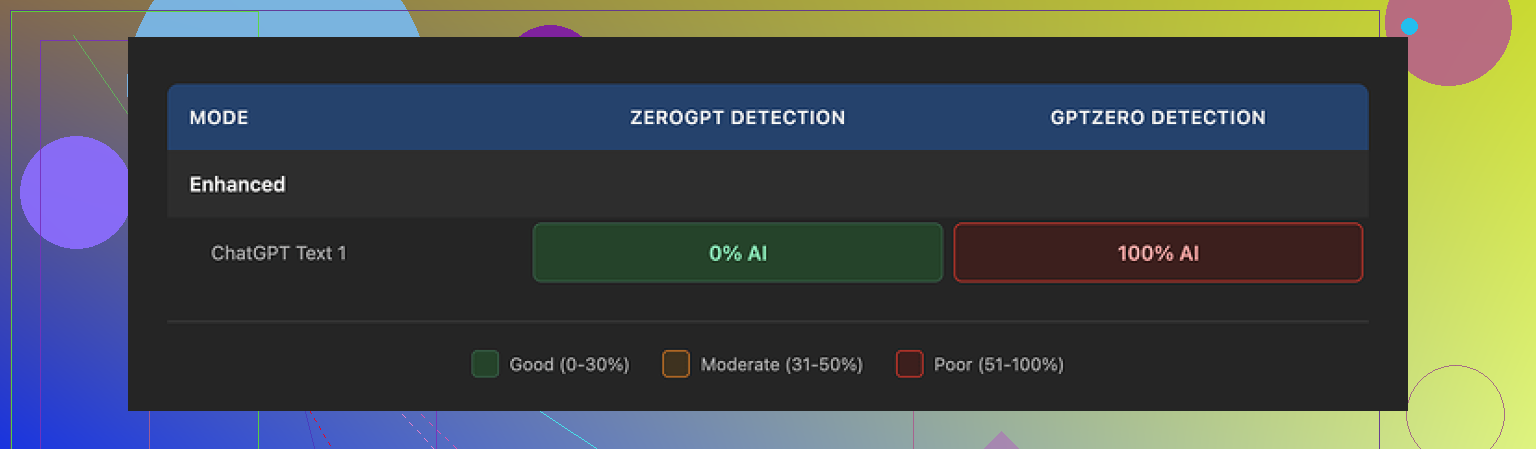Image resolution: width=1536 pixels, height=449 pixels.
Task: Click the MODE column header
Action: pos(219,118)
